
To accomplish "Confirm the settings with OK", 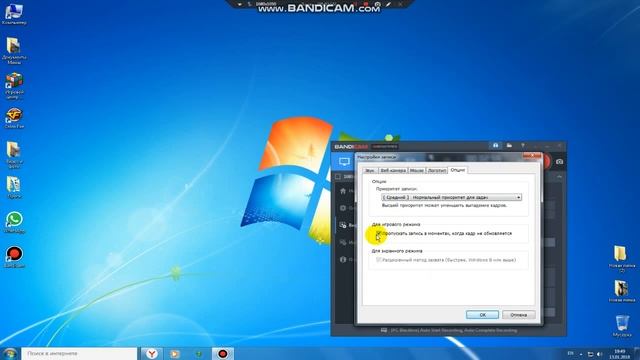I will (x=482, y=315).
